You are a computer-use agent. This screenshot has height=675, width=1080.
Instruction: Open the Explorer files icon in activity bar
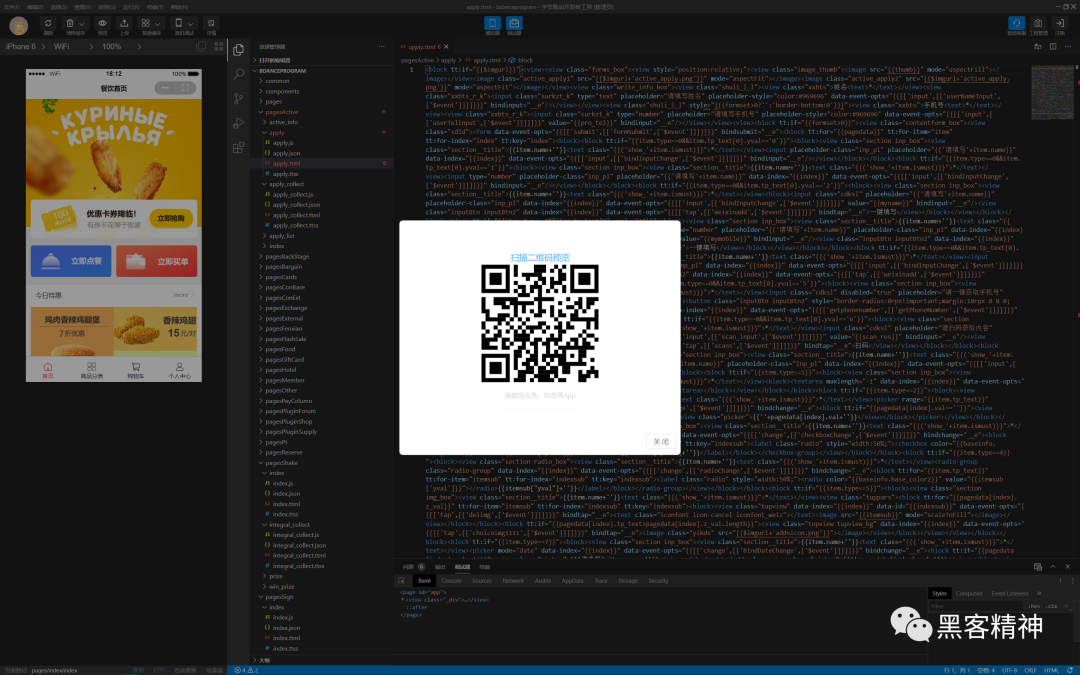238,50
